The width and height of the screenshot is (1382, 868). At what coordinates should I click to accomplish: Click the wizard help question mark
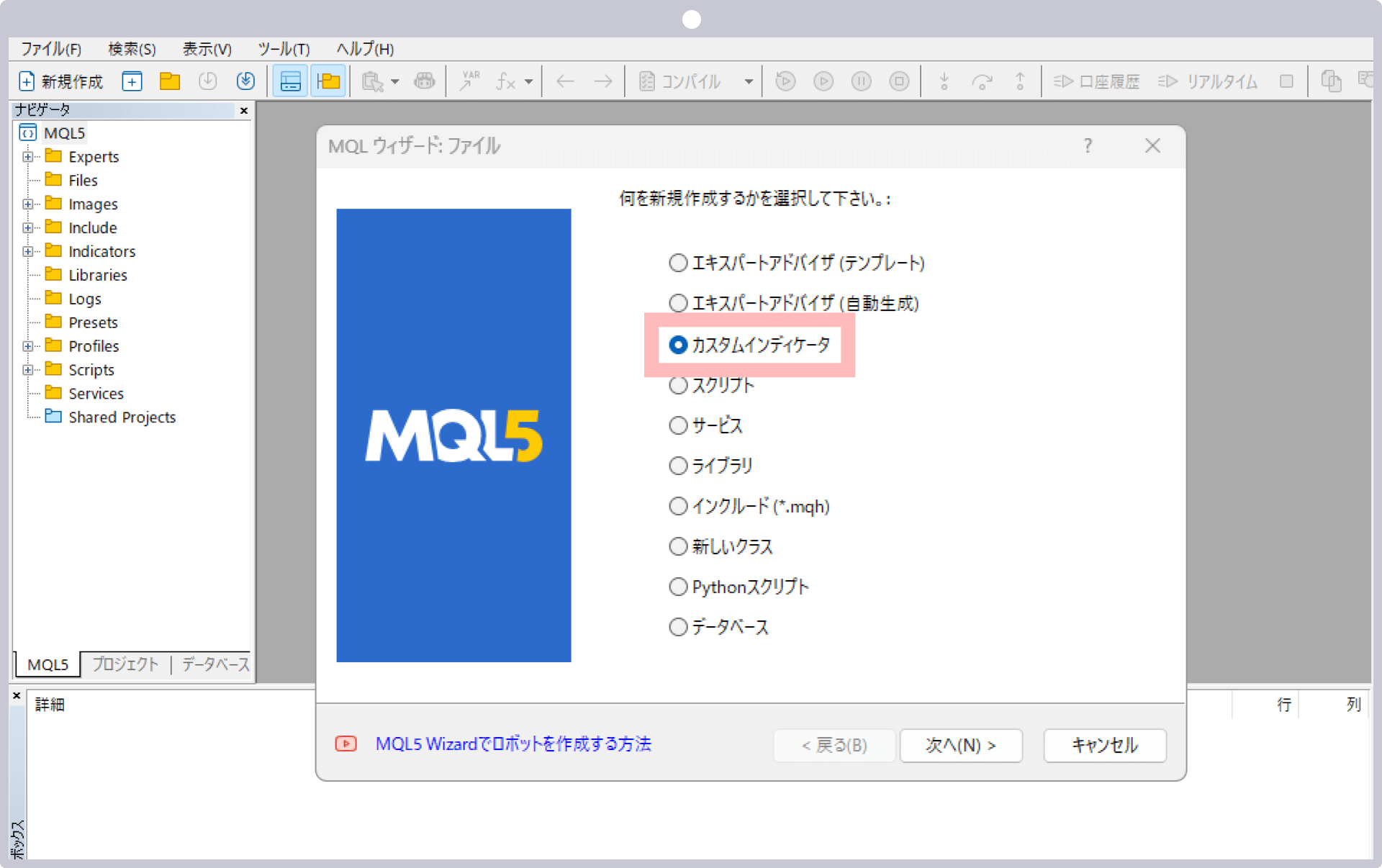coord(1088,146)
